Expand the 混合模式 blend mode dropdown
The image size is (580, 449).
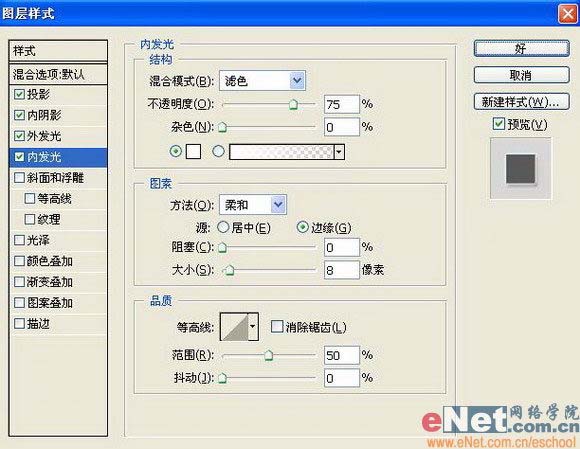[297, 80]
